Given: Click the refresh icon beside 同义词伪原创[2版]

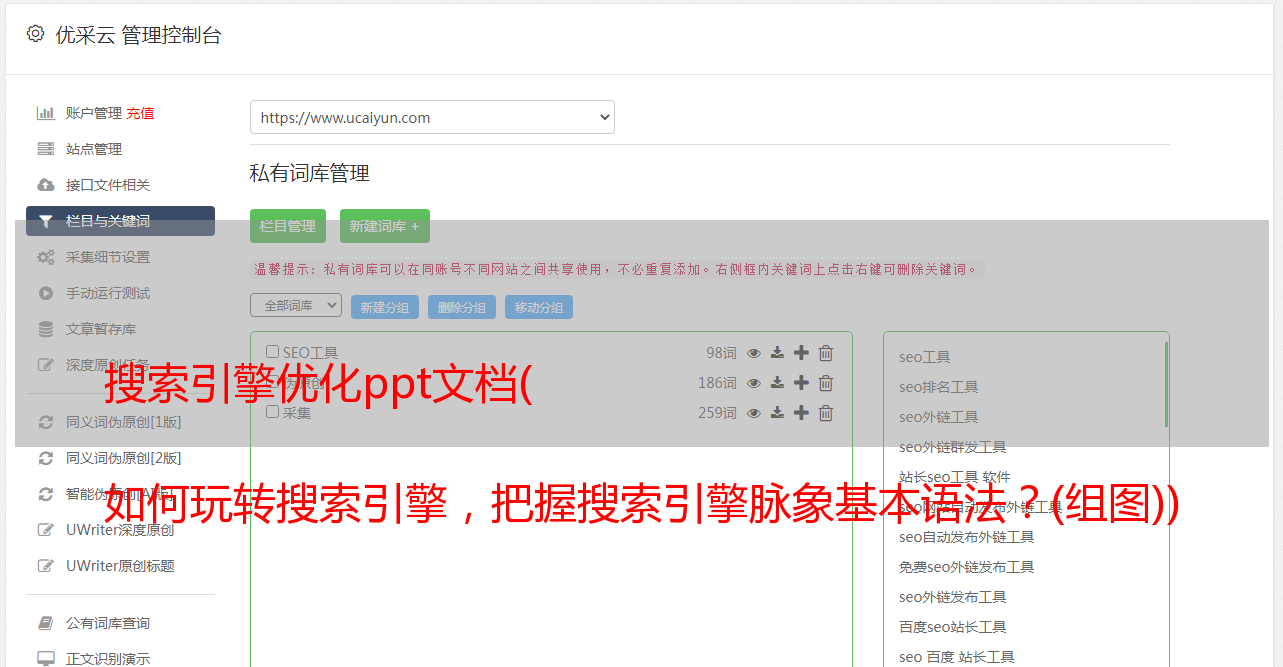Looking at the screenshot, I should pyautogui.click(x=45, y=458).
